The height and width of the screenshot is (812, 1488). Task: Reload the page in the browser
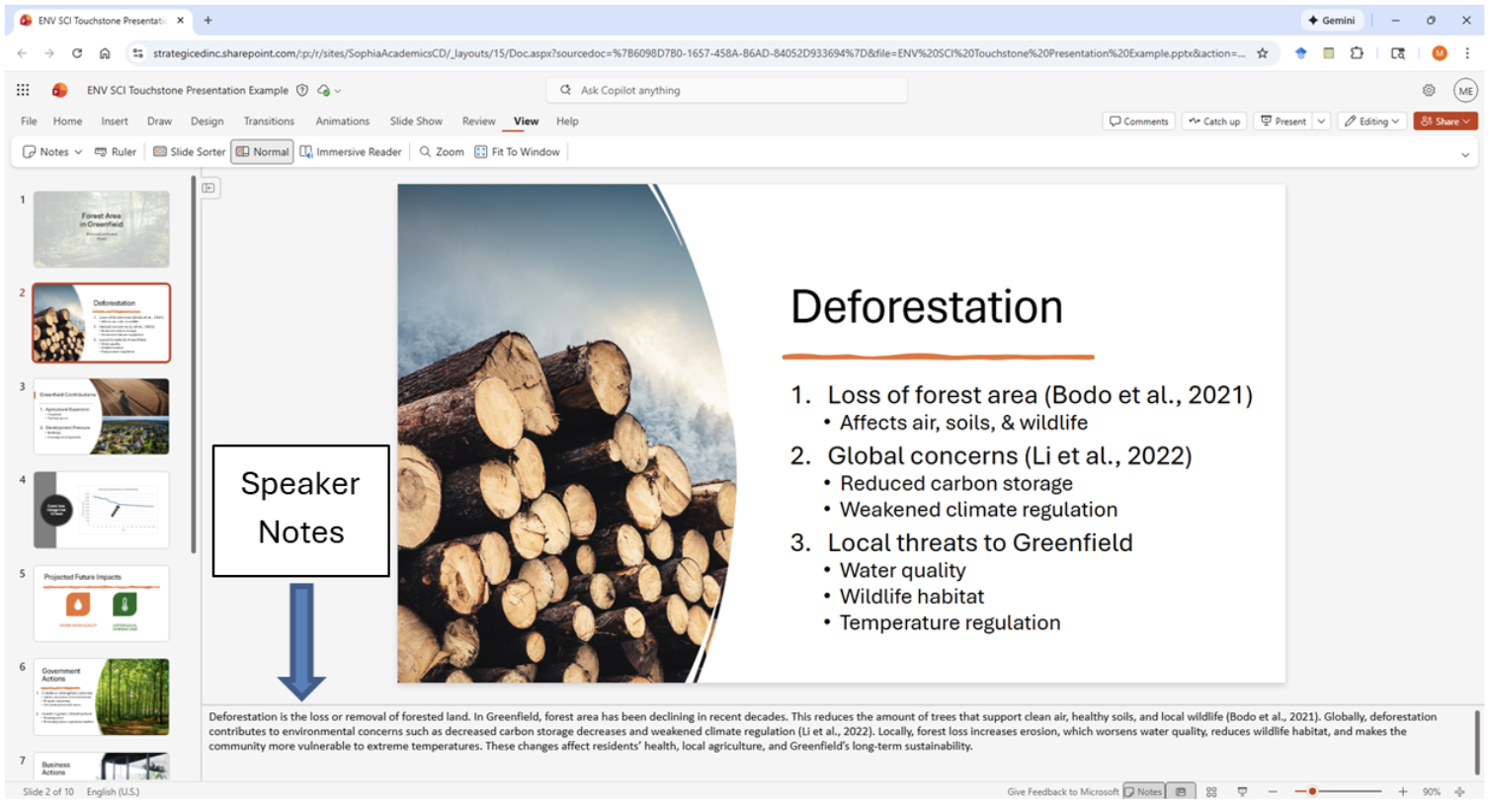(x=76, y=53)
